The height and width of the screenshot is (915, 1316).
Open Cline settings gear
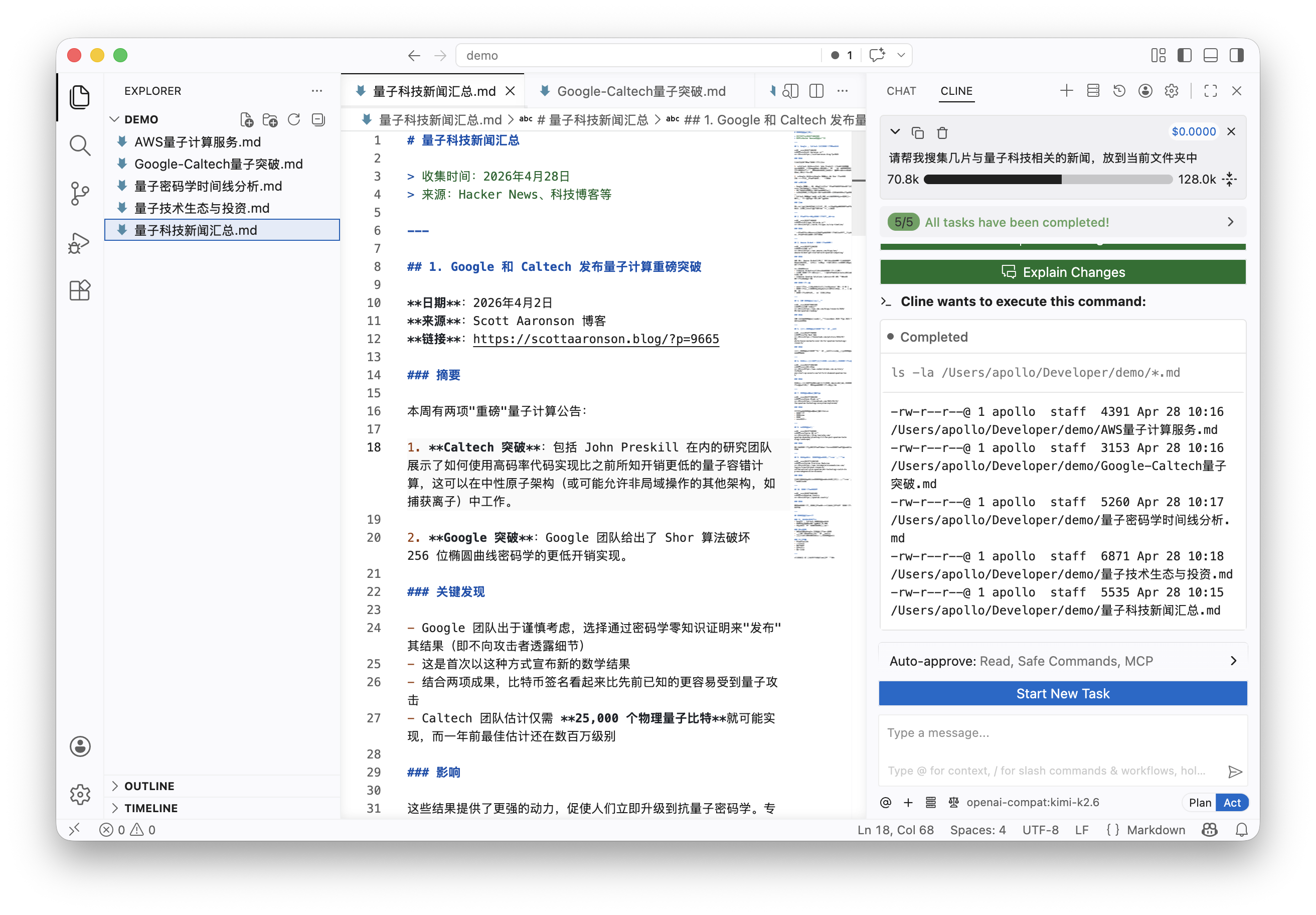pos(1171,91)
